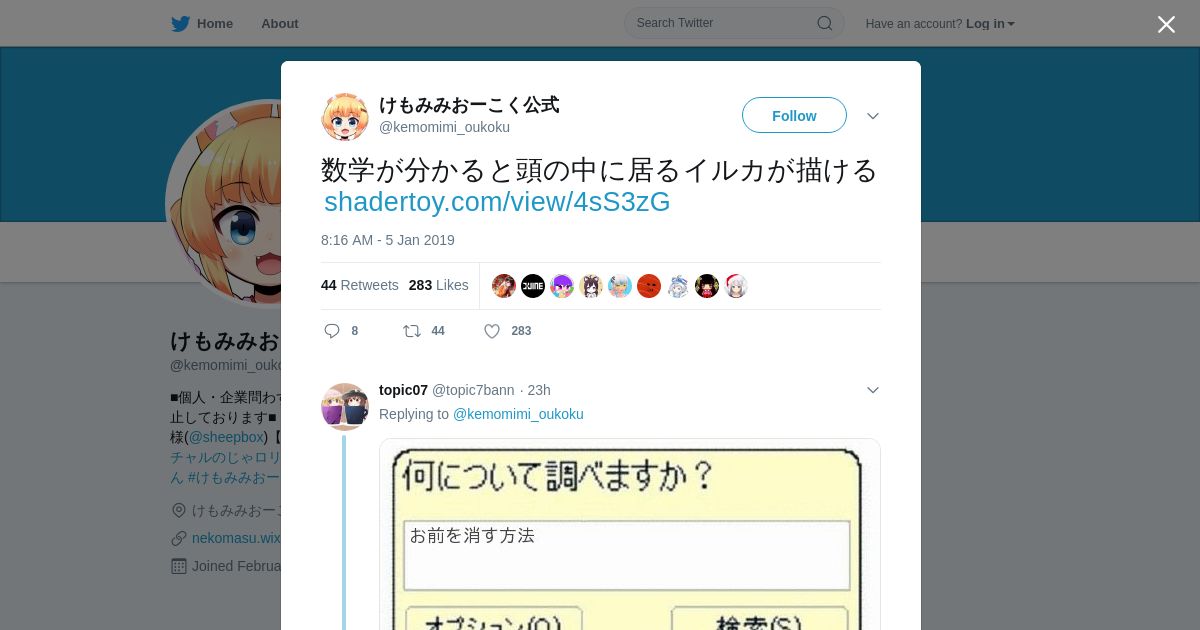This screenshot has height=630, width=1200.
Task: Go to the Home tab
Action: point(202,24)
